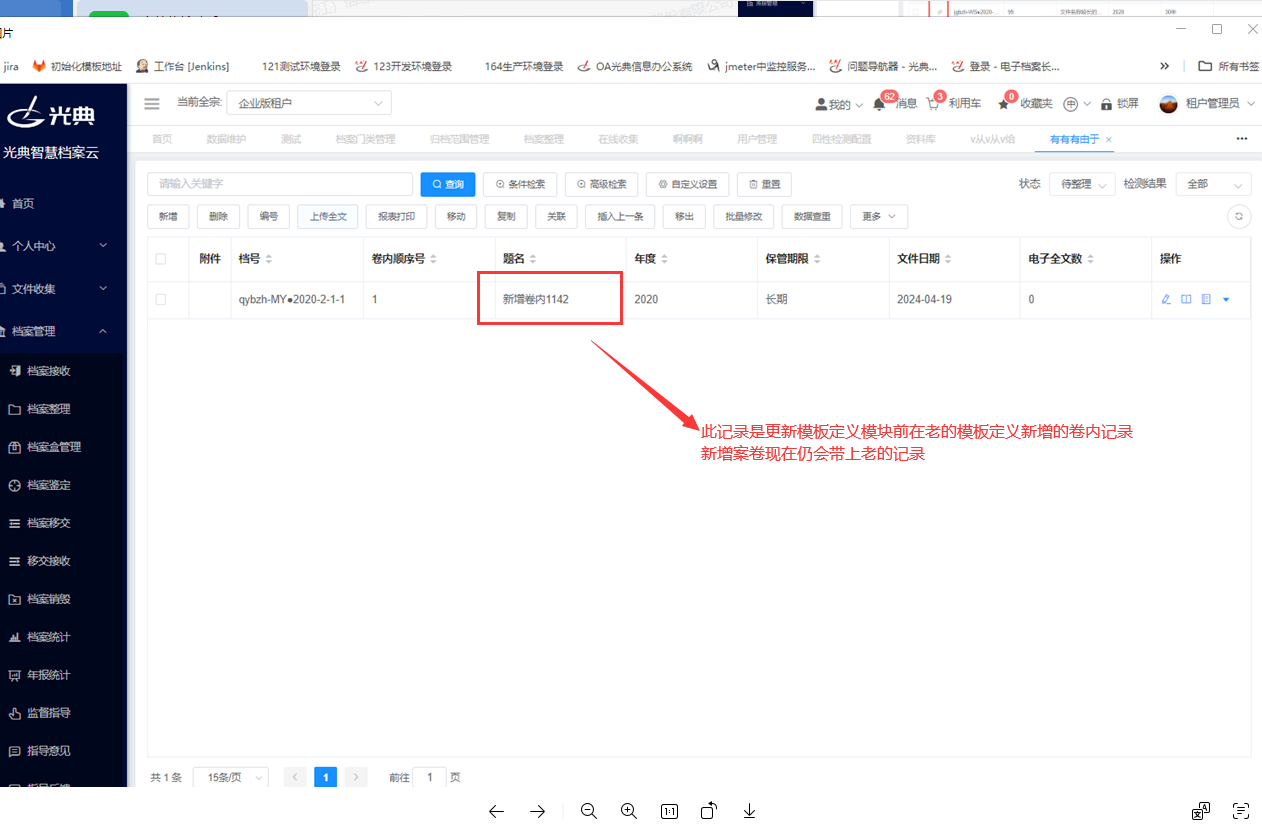Open the 收藏夹 star icon

(x=1004, y=104)
